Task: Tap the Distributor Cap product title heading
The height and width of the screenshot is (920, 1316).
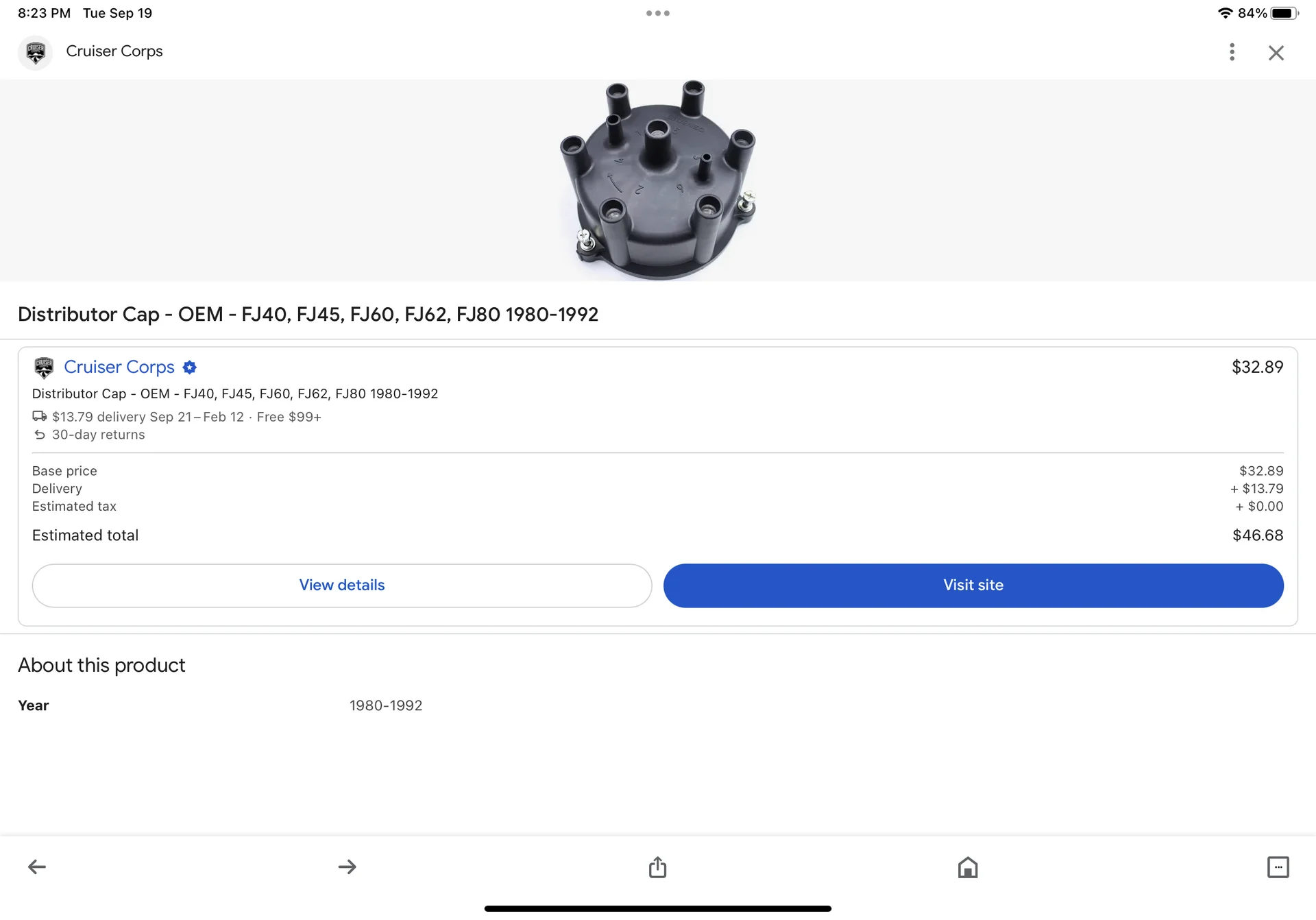Action: click(308, 314)
